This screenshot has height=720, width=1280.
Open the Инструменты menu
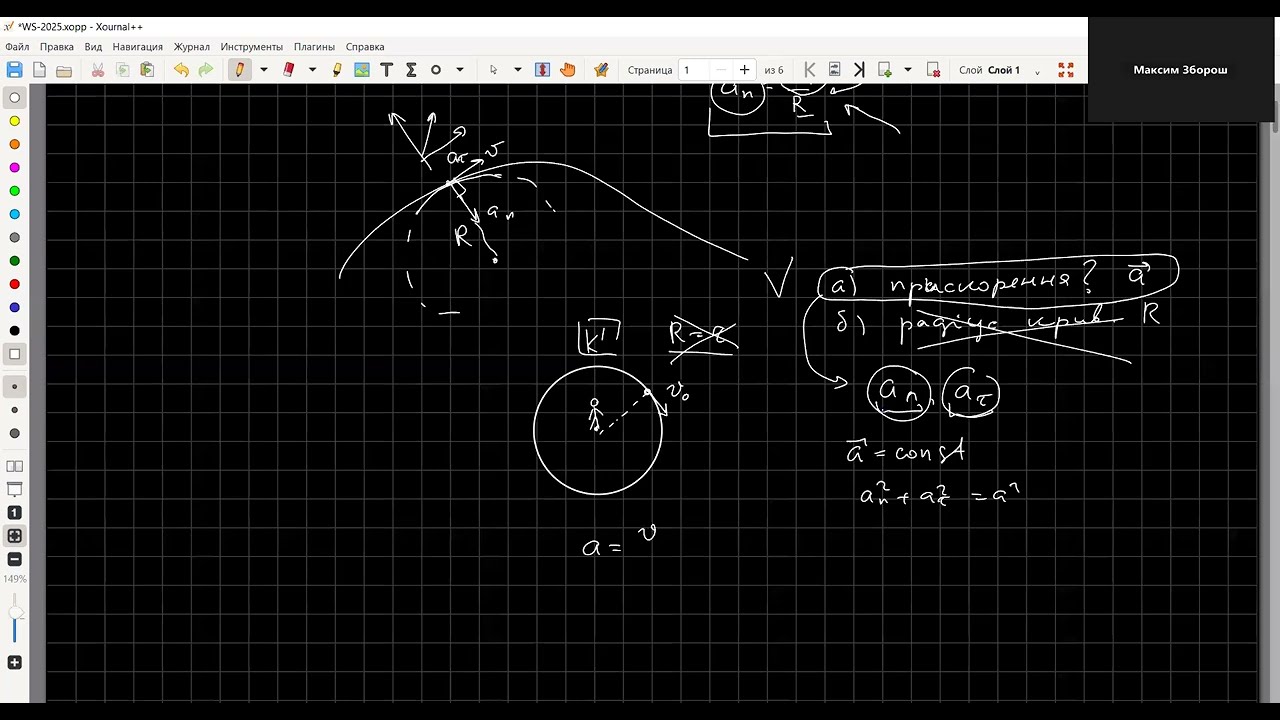tap(252, 46)
